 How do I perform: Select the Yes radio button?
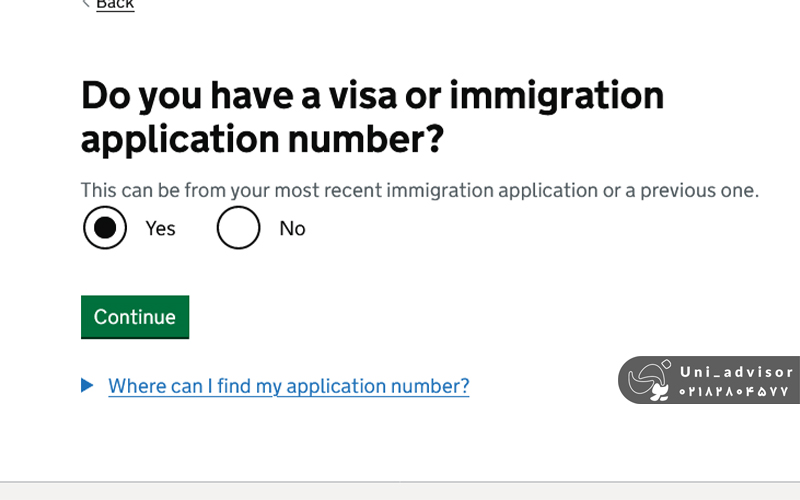click(x=105, y=228)
